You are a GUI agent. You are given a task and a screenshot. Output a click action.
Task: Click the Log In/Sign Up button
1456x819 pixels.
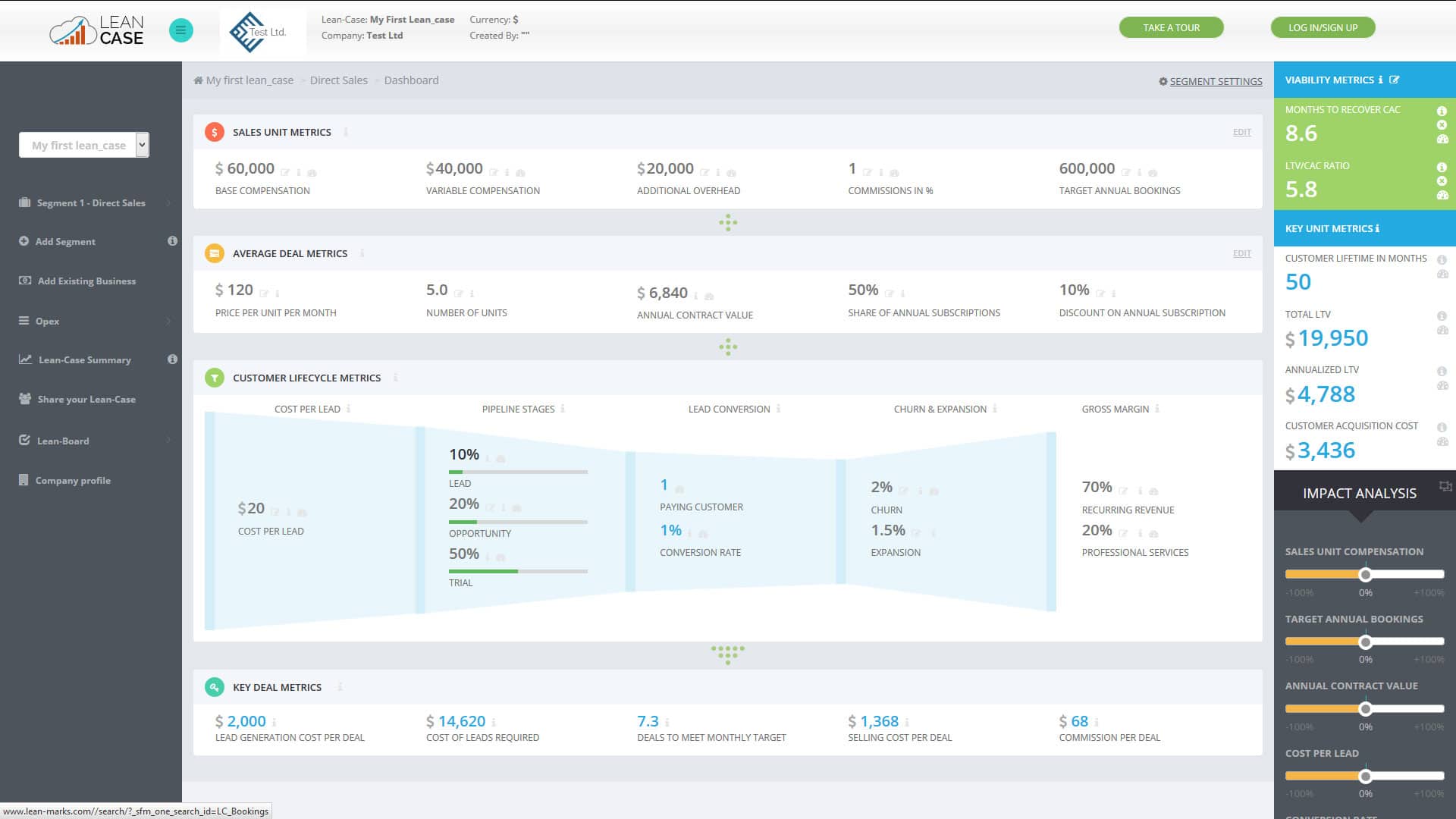click(x=1323, y=27)
